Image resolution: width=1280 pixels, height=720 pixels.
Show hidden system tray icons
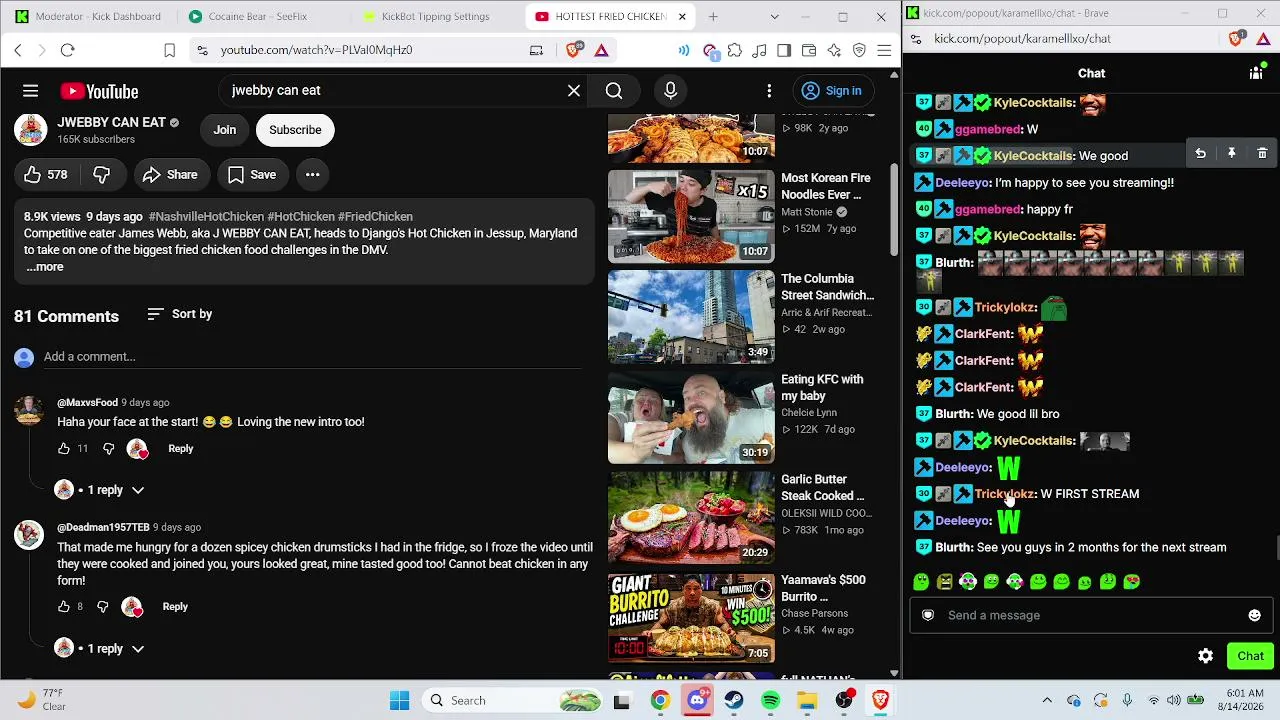pyautogui.click(x=1047, y=701)
